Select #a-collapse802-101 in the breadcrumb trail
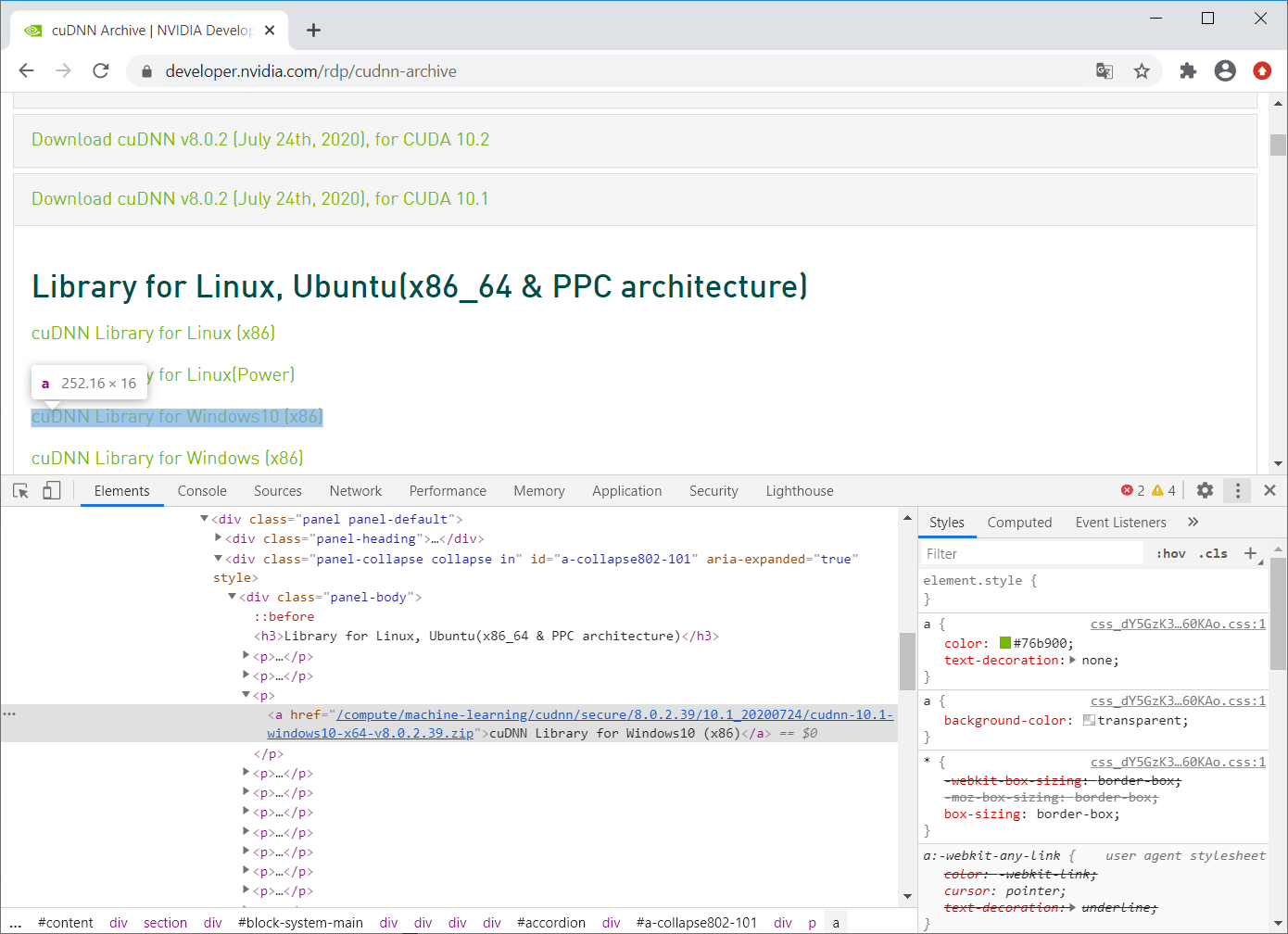This screenshot has width=1288, height=934. (697, 923)
